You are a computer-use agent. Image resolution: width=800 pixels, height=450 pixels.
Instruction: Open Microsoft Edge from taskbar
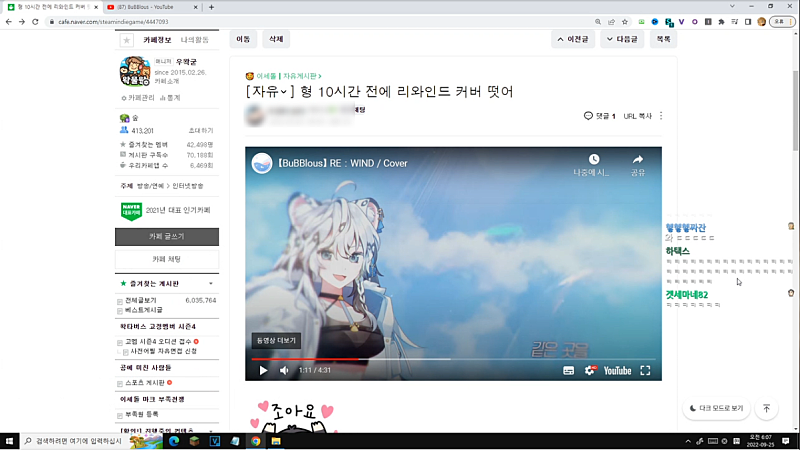(174, 441)
